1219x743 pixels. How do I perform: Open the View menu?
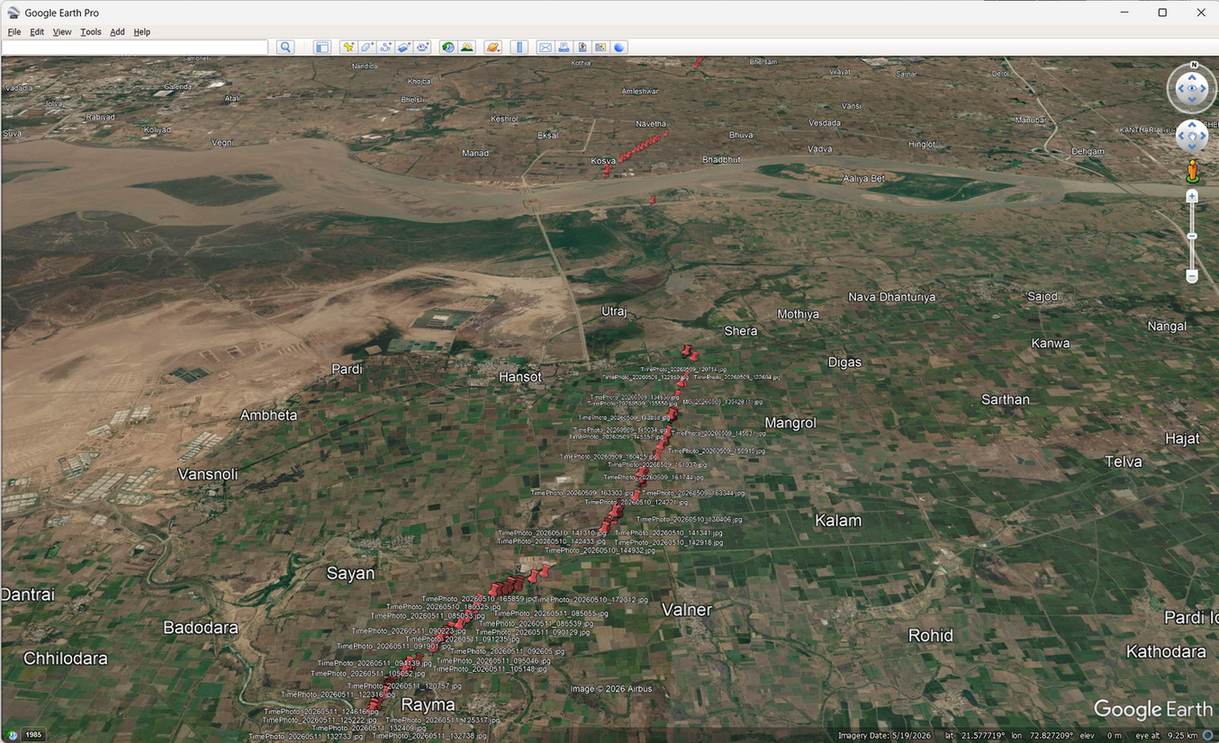(62, 32)
